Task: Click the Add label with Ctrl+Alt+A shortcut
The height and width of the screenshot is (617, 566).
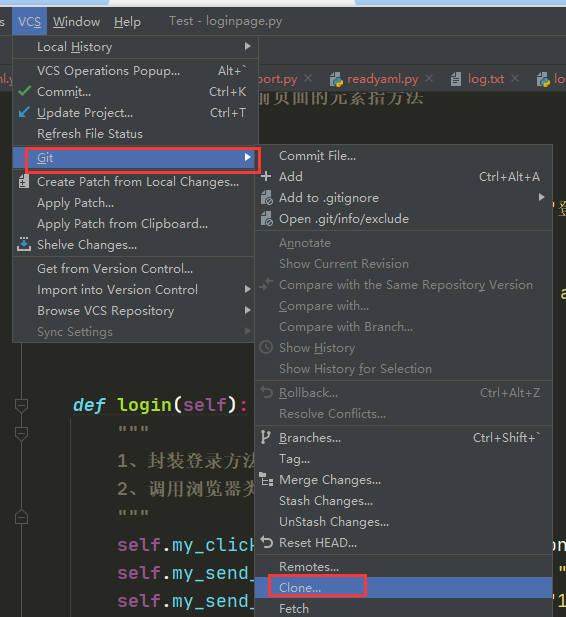Action: point(291,177)
